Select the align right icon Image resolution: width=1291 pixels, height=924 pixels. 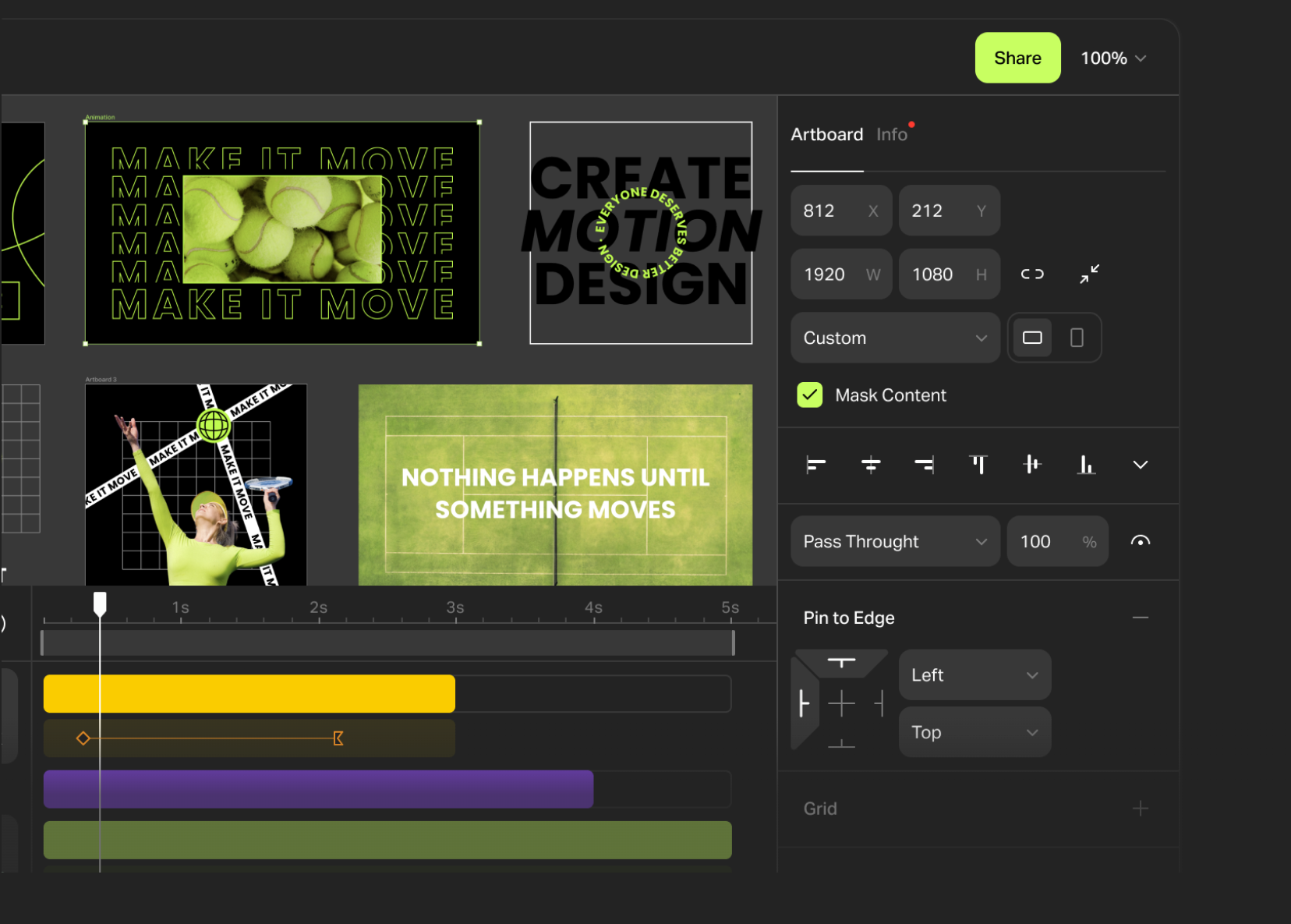tap(925, 465)
